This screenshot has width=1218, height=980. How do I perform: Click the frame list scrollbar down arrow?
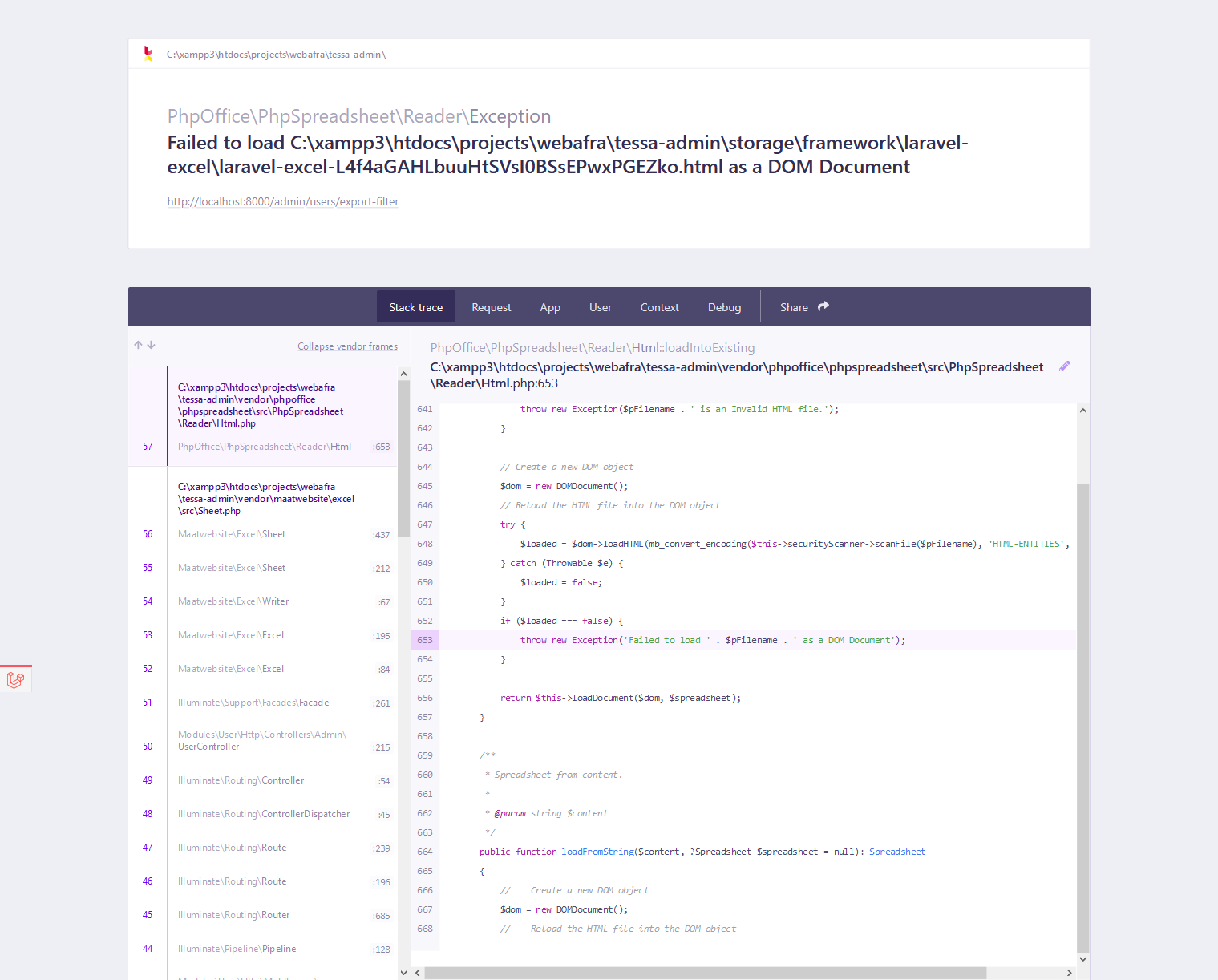(403, 973)
